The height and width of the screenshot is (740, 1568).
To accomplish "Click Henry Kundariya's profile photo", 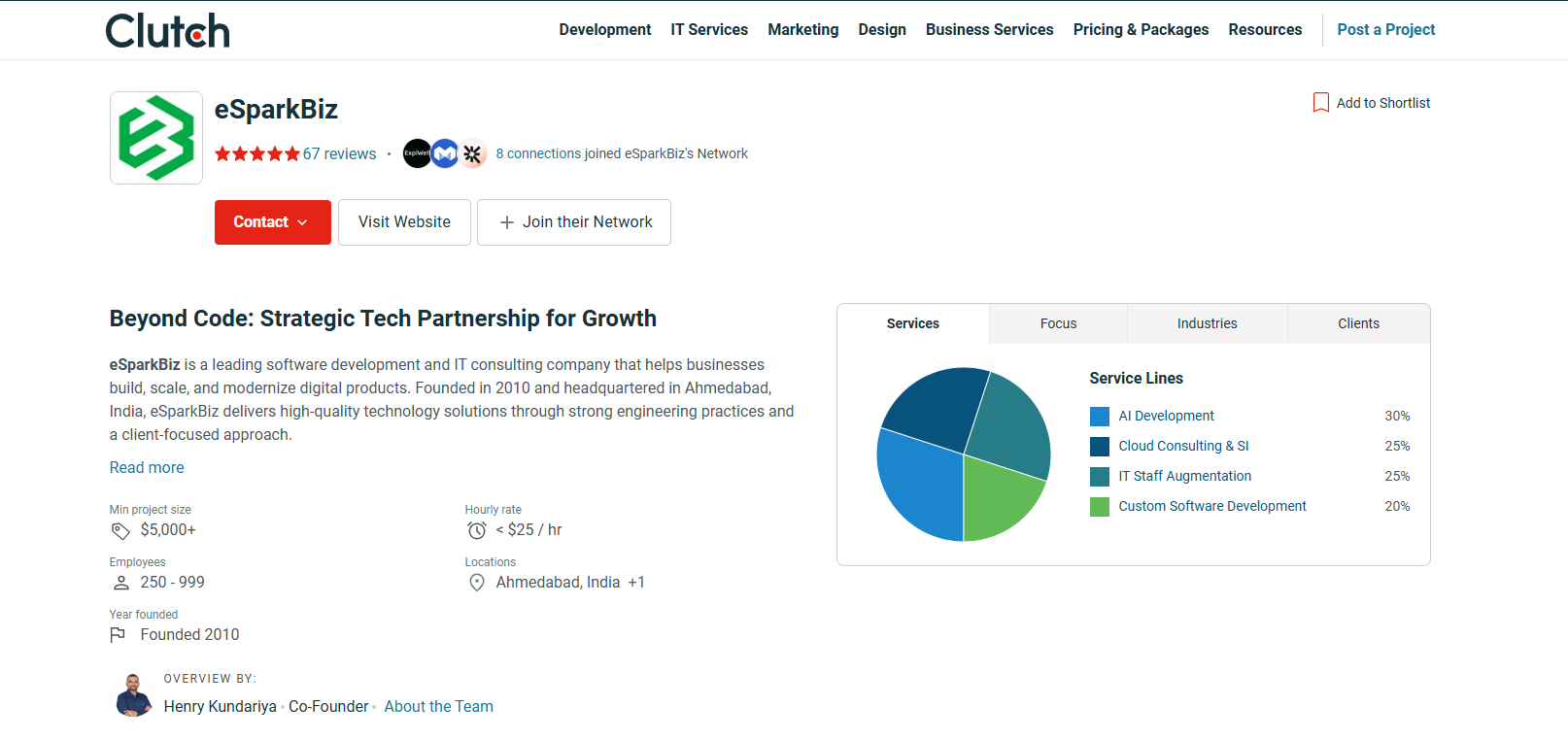I will click(133, 695).
